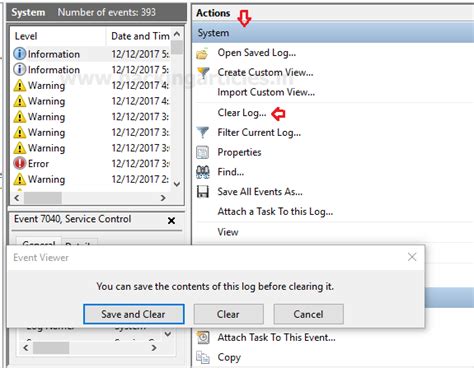This screenshot has height=368, width=474.
Task: Click the Save All Events floppy icon
Action: [203, 192]
